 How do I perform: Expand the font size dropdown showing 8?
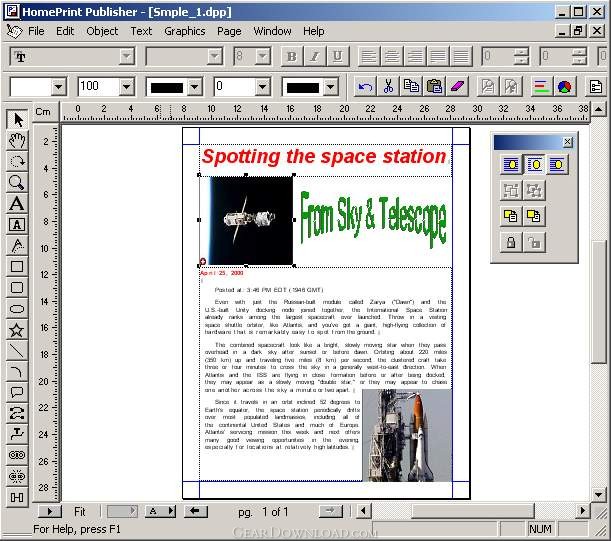(x=263, y=57)
